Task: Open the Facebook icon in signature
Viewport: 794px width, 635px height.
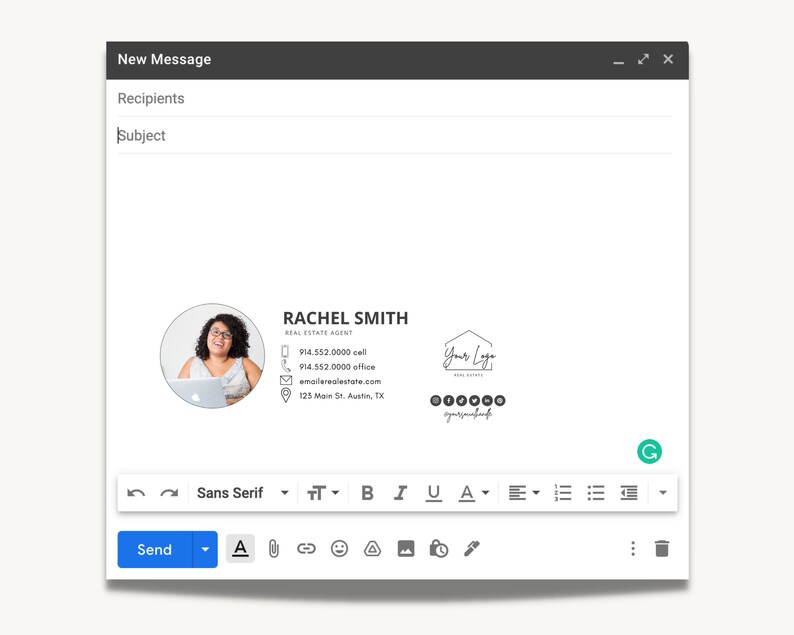Action: (449, 401)
